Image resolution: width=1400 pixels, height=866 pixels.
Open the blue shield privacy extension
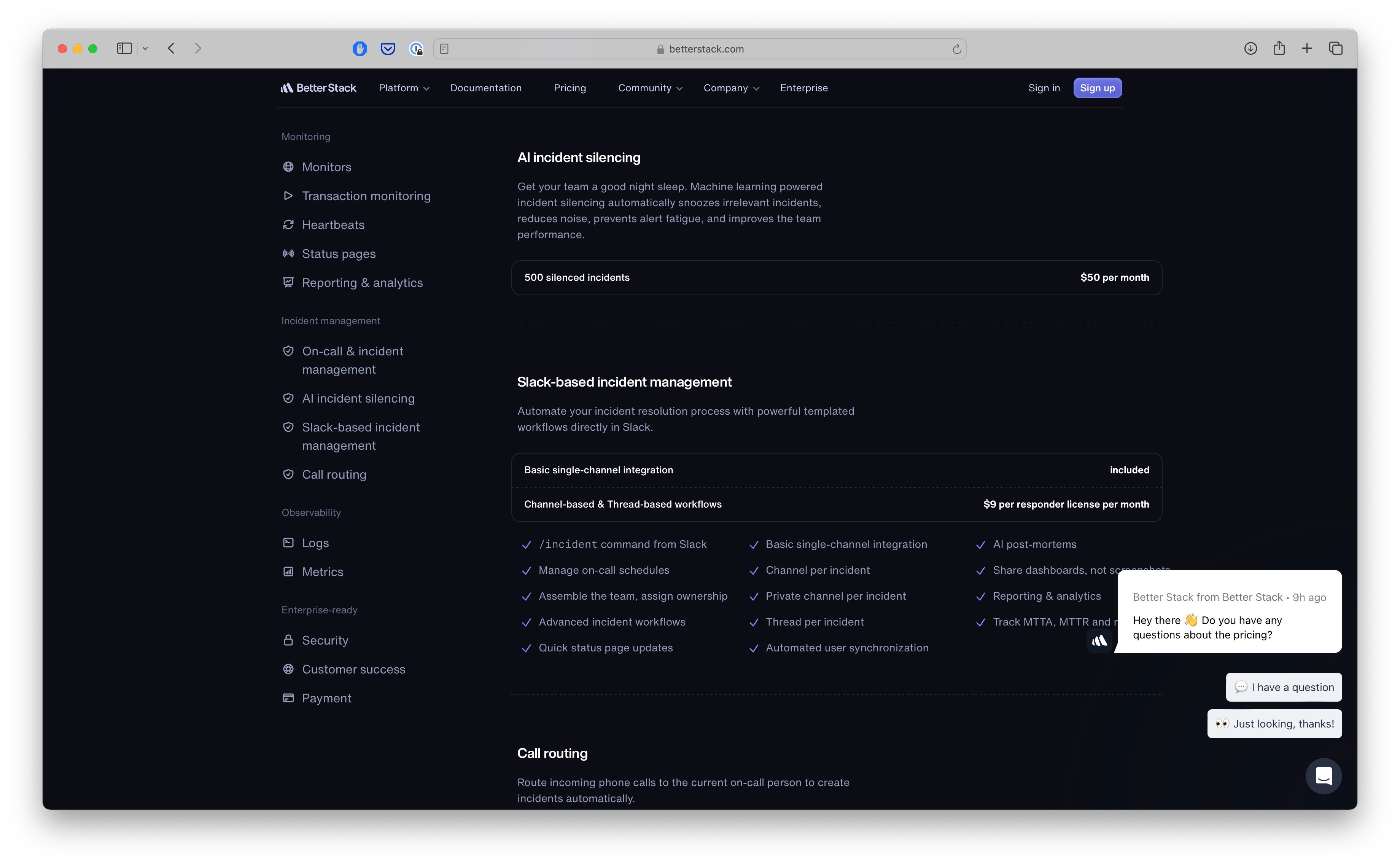tap(360, 49)
